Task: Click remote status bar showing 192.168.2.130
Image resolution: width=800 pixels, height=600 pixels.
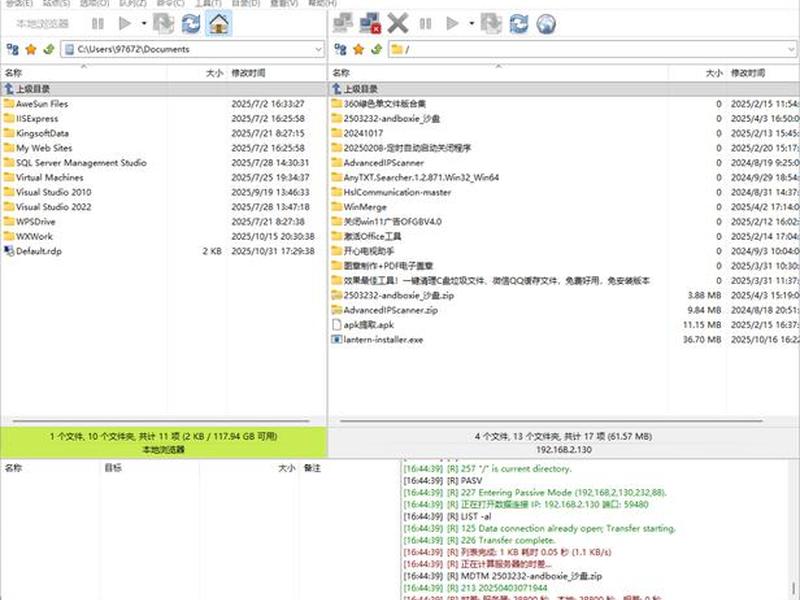Action: click(x=564, y=443)
